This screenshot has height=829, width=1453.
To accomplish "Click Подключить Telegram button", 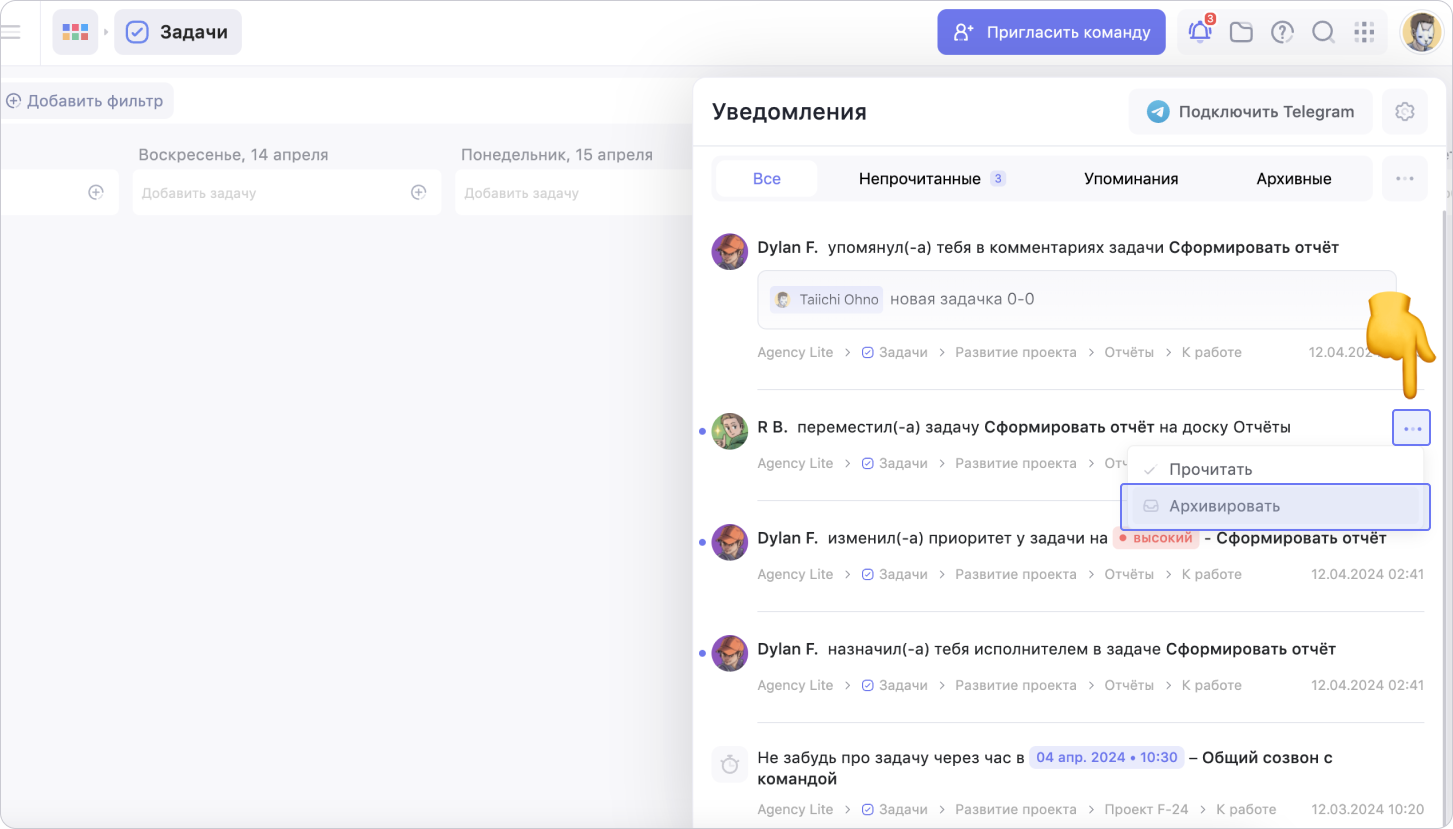I will point(1250,112).
